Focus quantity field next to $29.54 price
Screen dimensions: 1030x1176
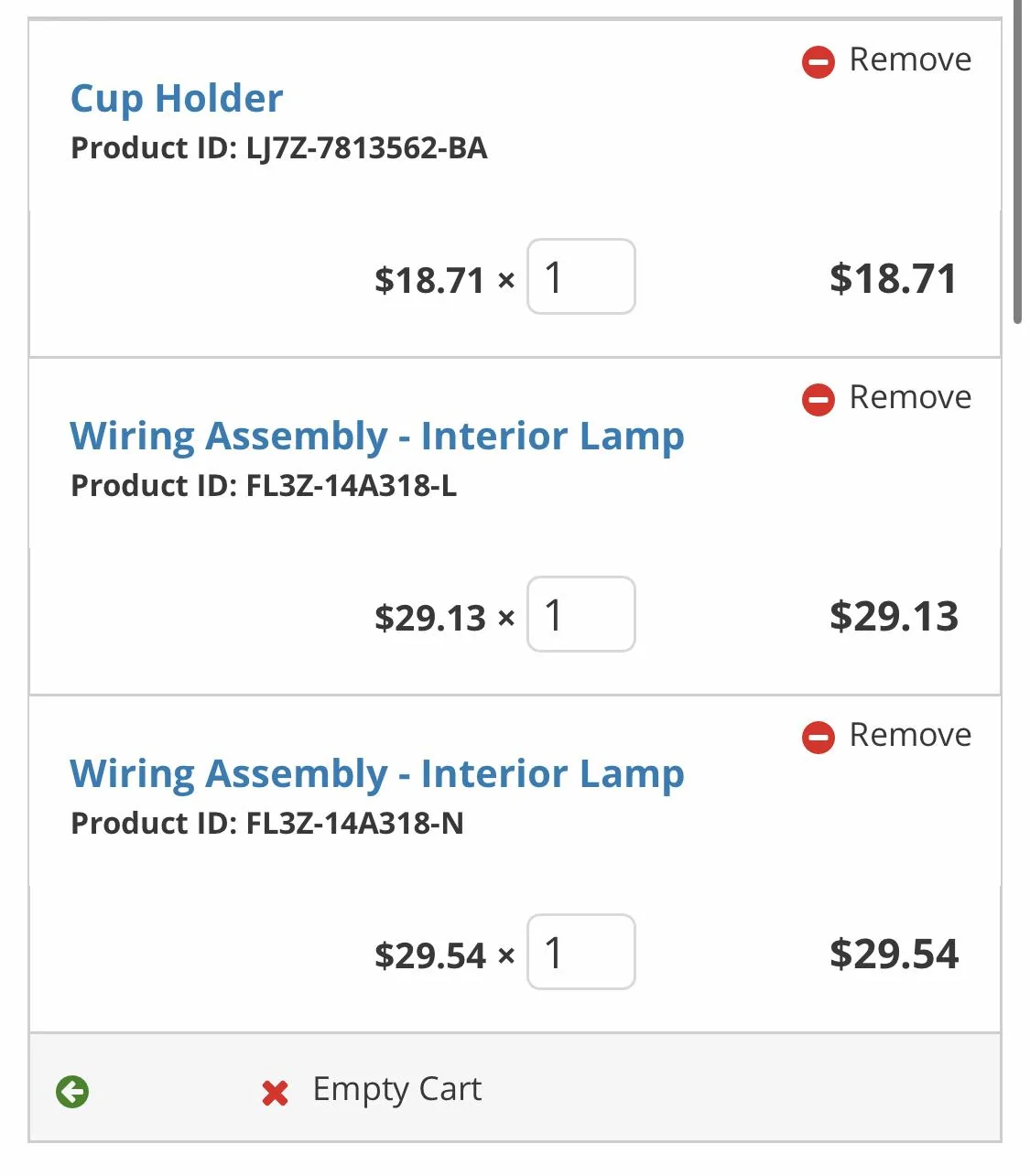point(581,952)
